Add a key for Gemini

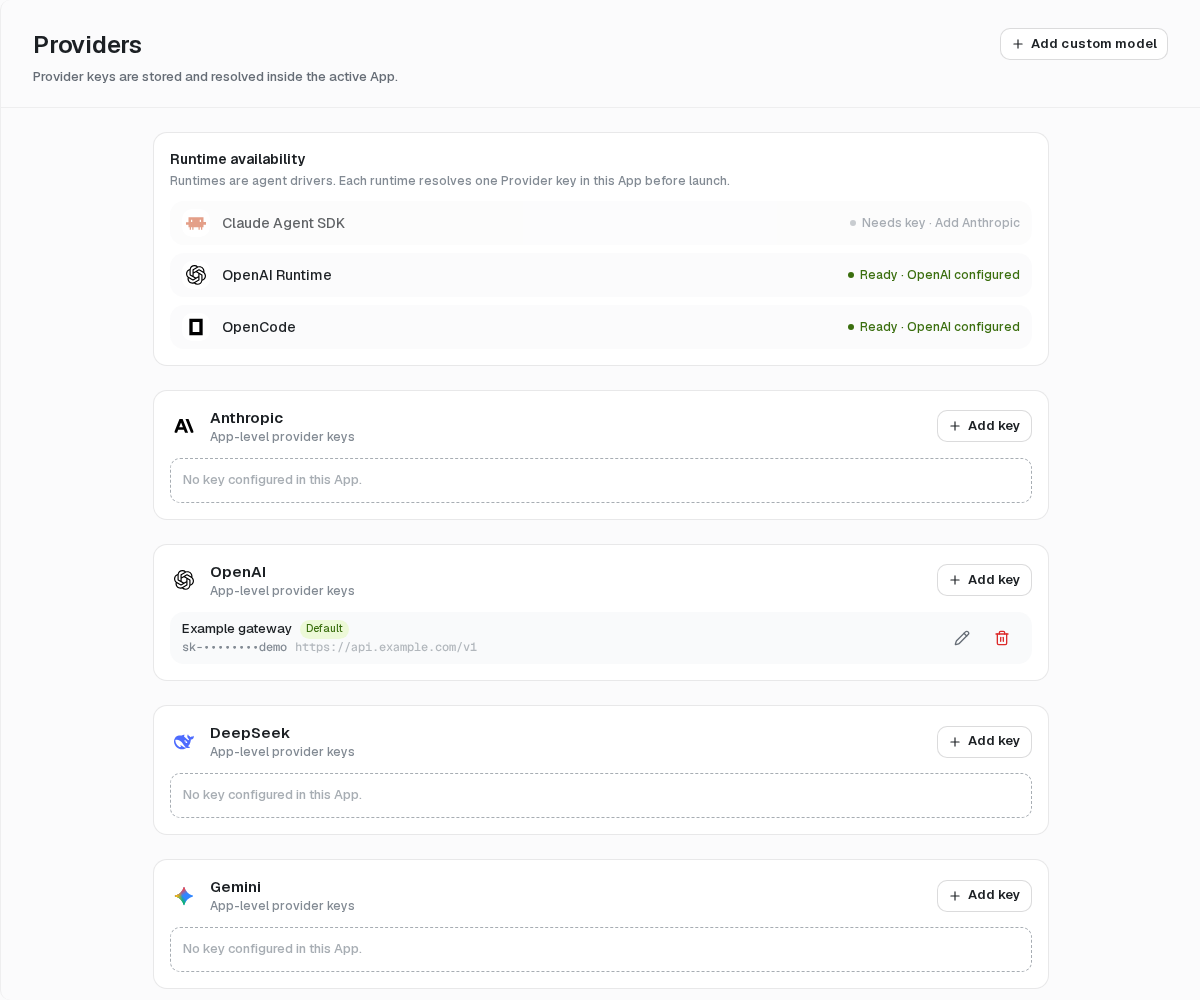[x=984, y=896]
